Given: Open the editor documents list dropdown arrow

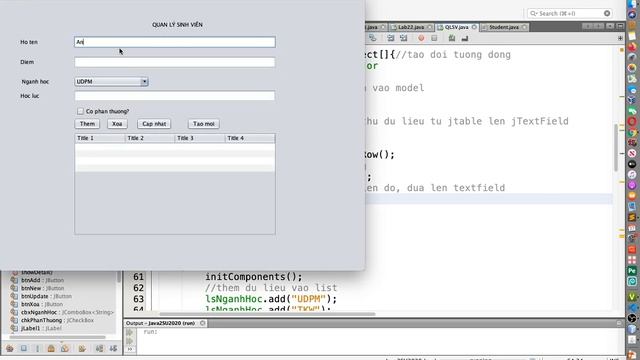Looking at the screenshot, I should point(609,27).
